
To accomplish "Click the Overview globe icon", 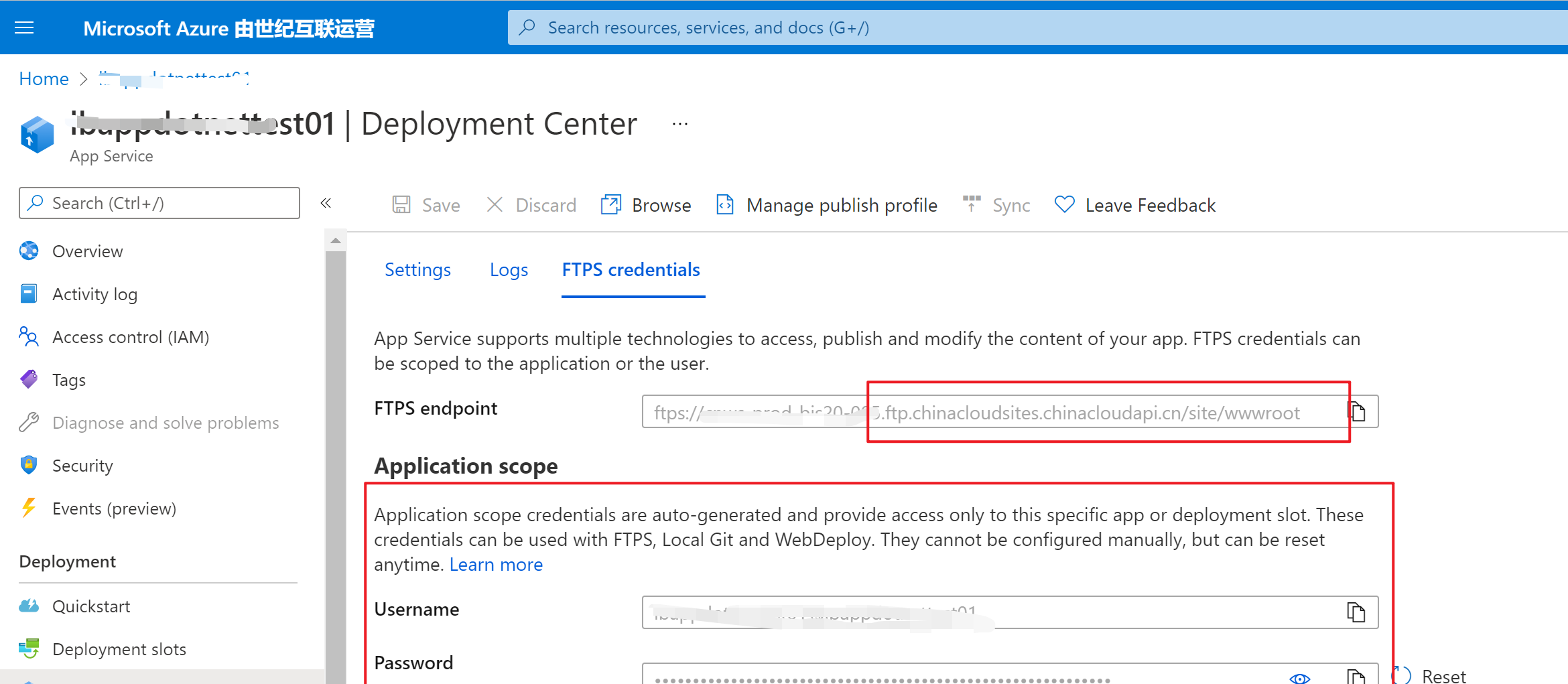I will (29, 251).
